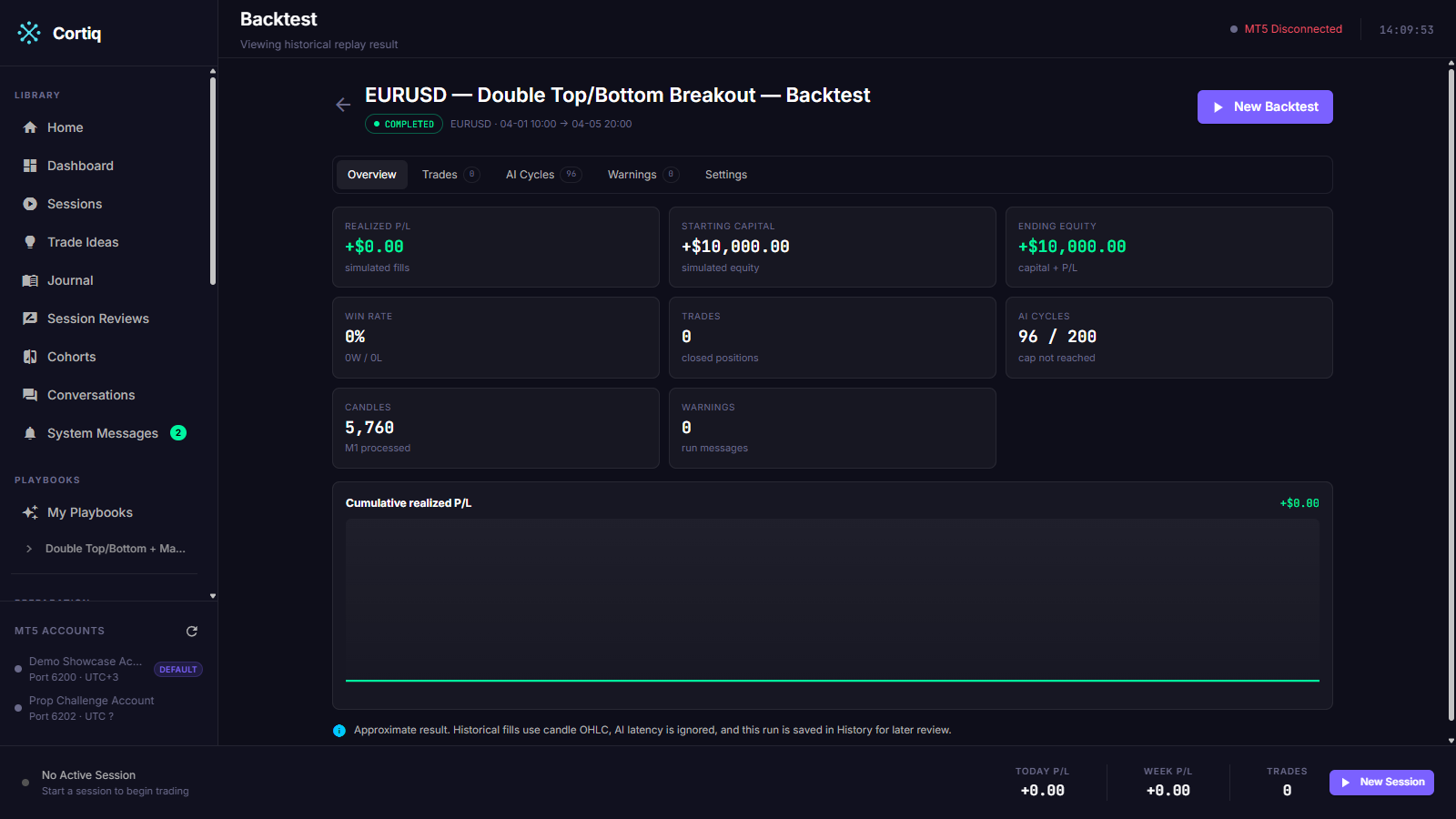Screen dimensions: 1456x819
Task: Click the Candles 5,760 value
Action: [369, 428]
